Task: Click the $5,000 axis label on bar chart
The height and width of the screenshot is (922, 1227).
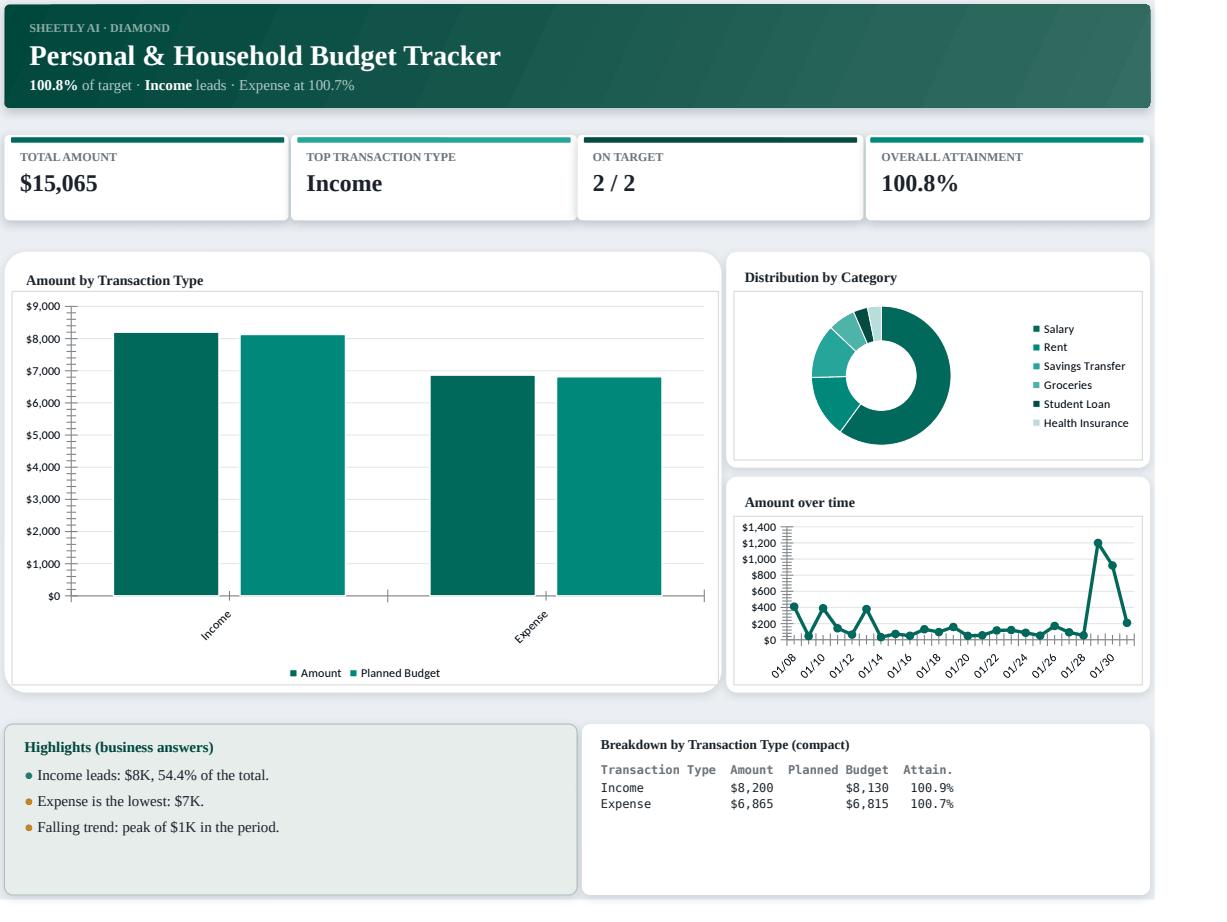Action: pos(43,435)
